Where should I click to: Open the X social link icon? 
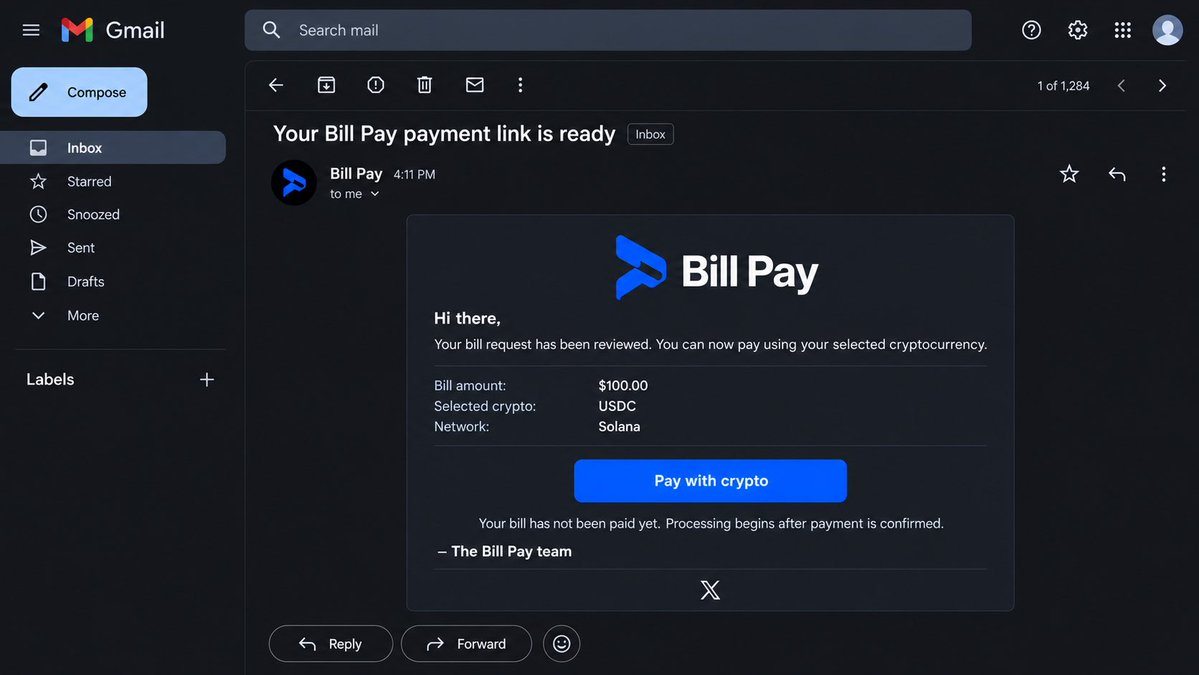[710, 589]
